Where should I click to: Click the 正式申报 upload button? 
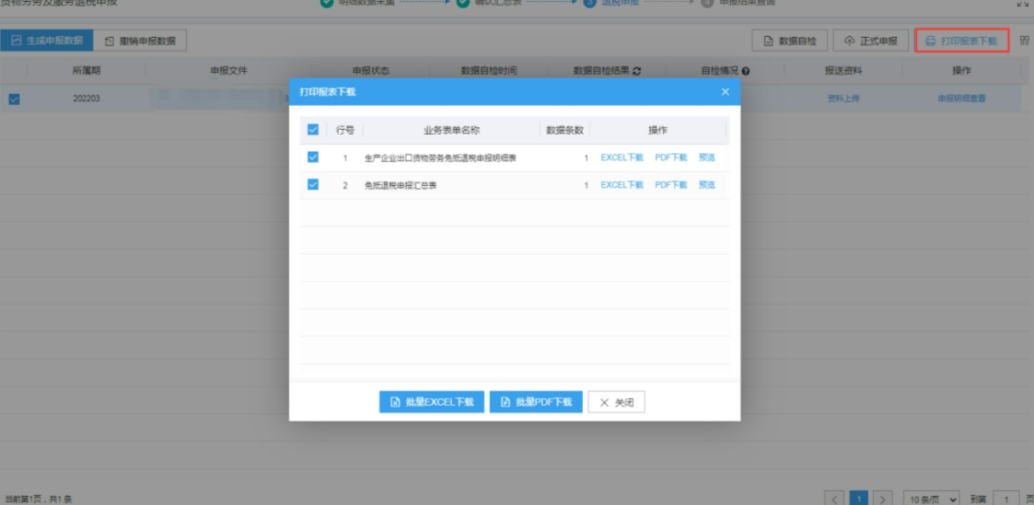coord(870,41)
